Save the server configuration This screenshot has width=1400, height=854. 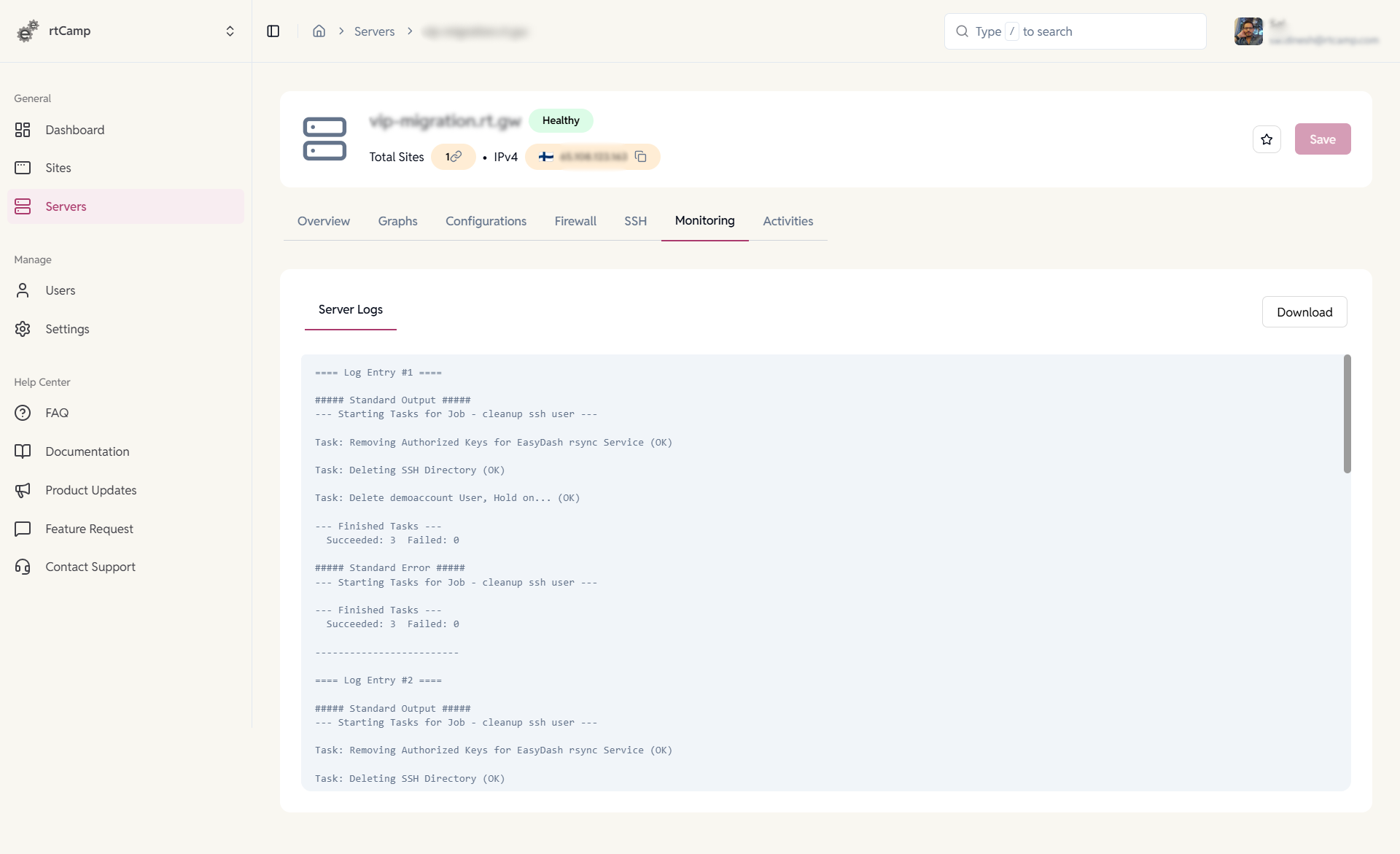coord(1323,139)
